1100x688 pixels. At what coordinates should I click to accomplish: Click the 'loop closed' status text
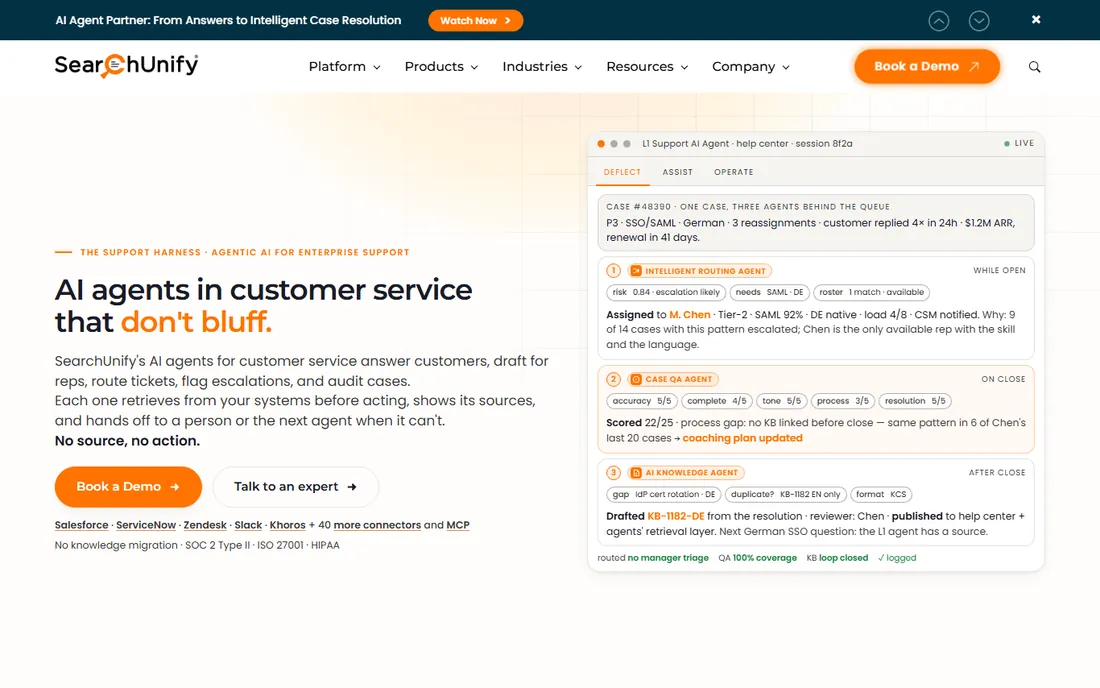pyautogui.click(x=843, y=558)
